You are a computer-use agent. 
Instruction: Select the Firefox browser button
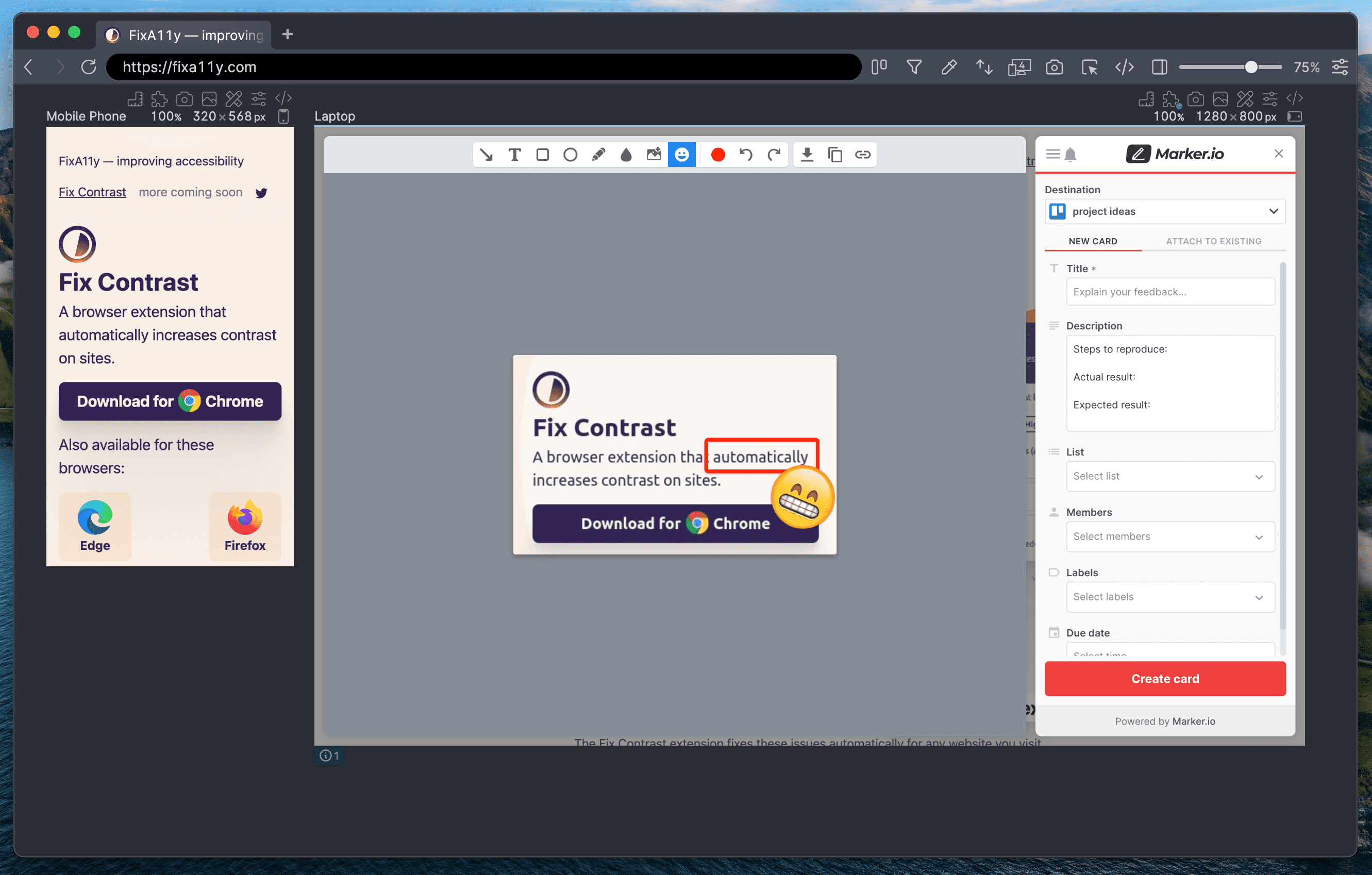[x=245, y=526]
